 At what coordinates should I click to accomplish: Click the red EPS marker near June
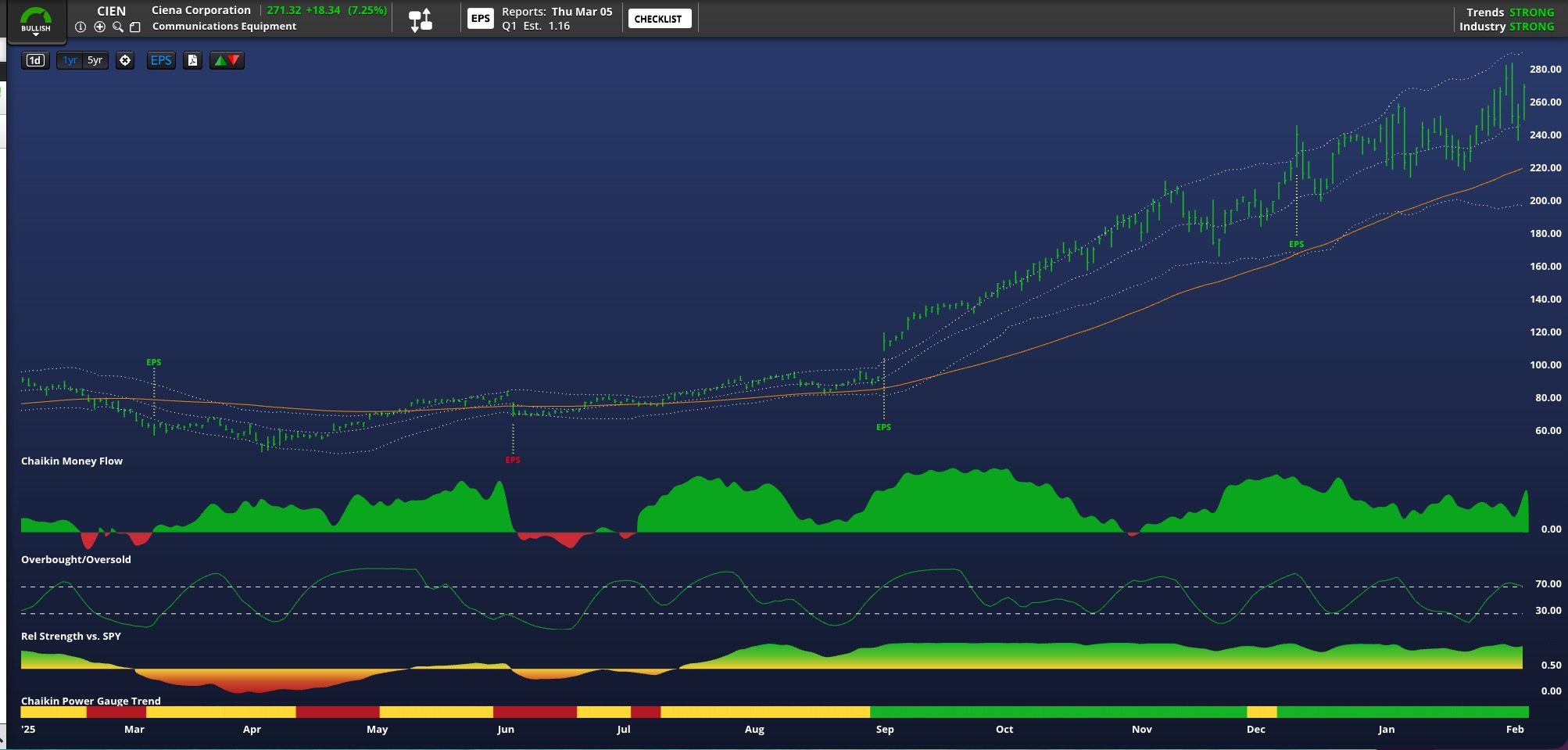pos(513,460)
